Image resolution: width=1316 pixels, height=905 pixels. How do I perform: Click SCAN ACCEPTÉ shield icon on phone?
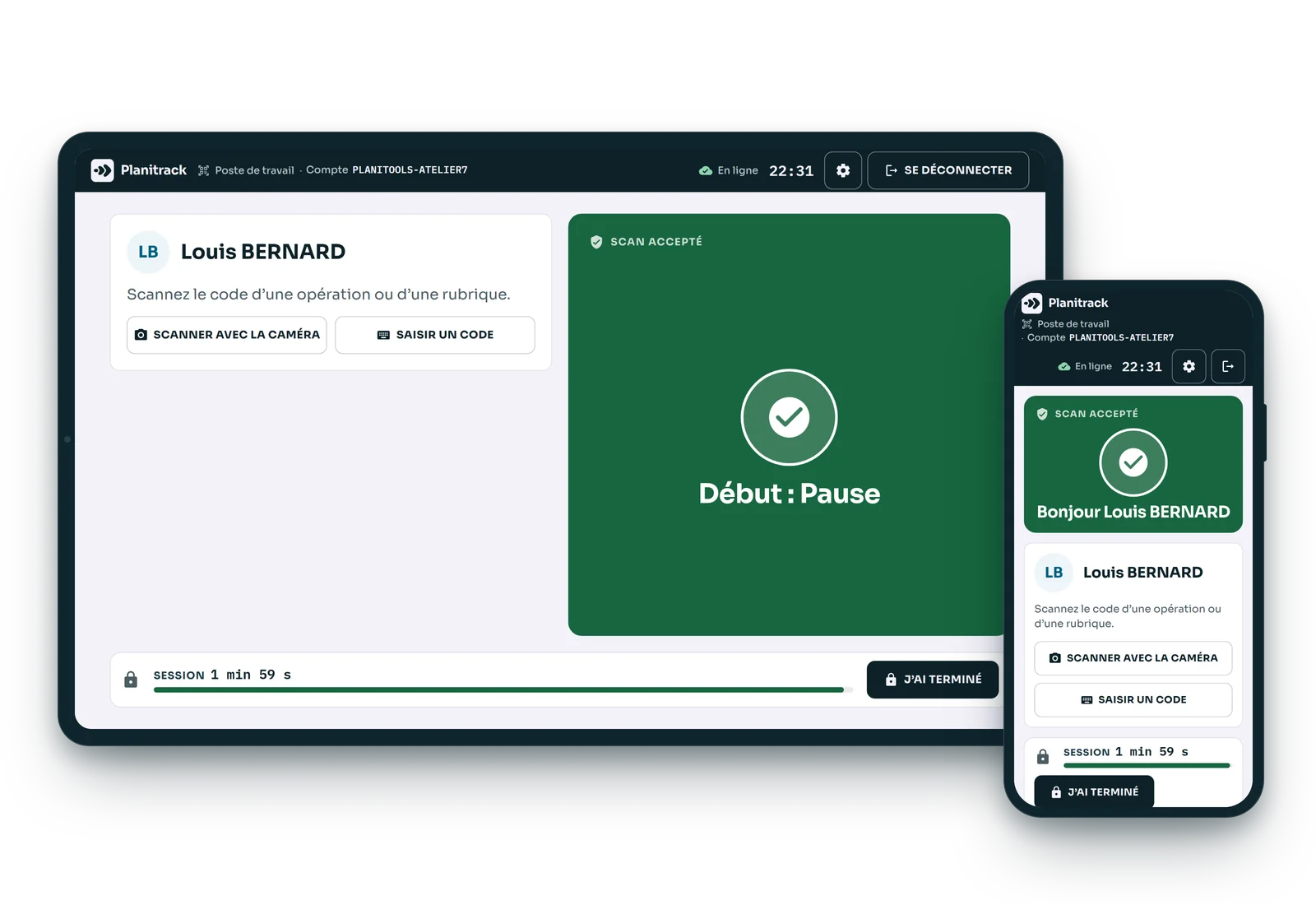[x=1042, y=414]
